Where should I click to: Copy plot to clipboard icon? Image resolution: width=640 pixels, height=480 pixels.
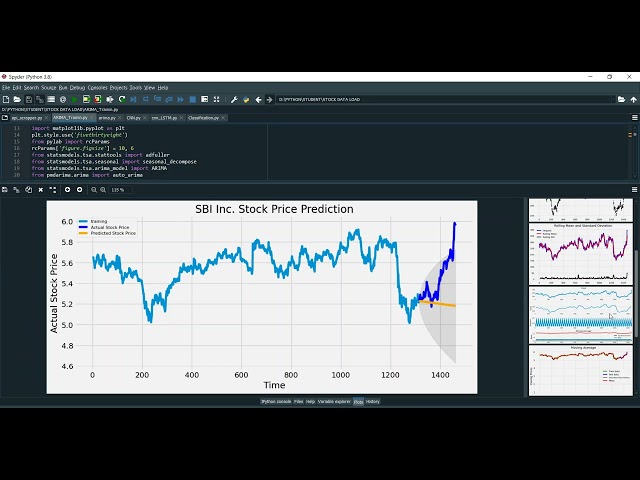click(29, 190)
